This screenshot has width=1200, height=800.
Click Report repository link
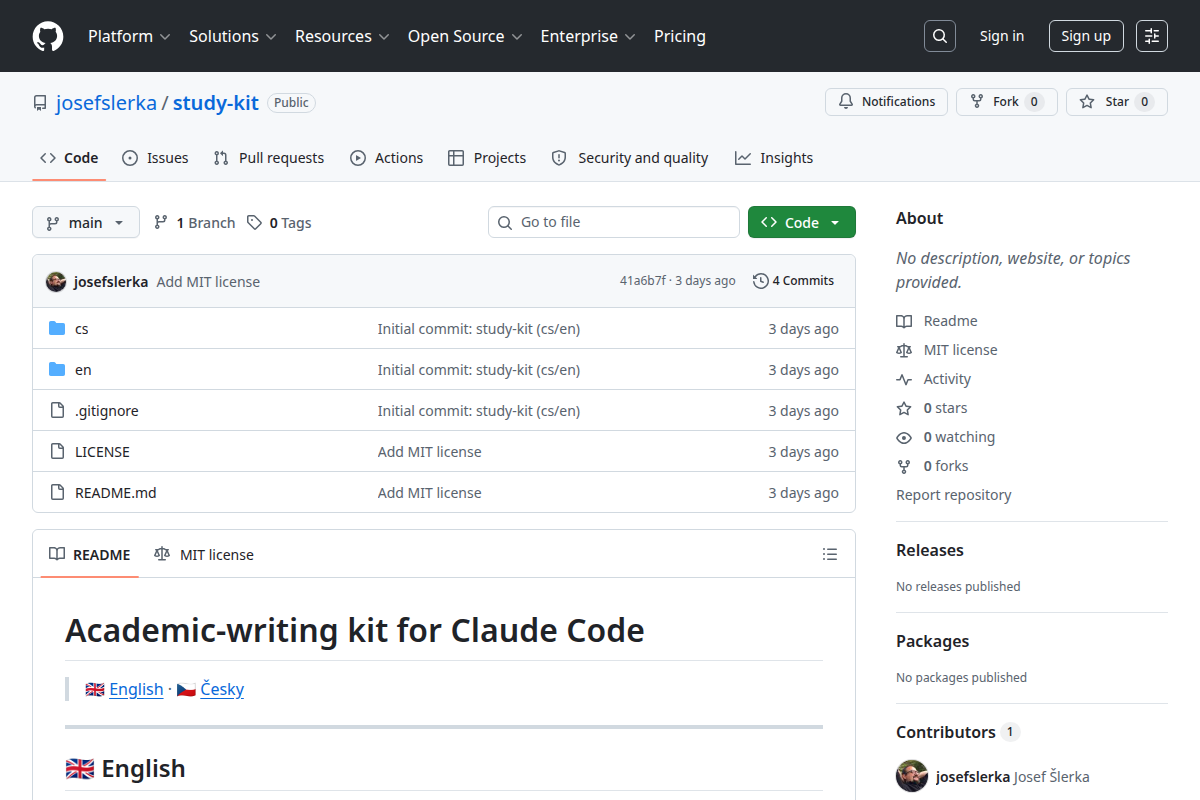[954, 495]
